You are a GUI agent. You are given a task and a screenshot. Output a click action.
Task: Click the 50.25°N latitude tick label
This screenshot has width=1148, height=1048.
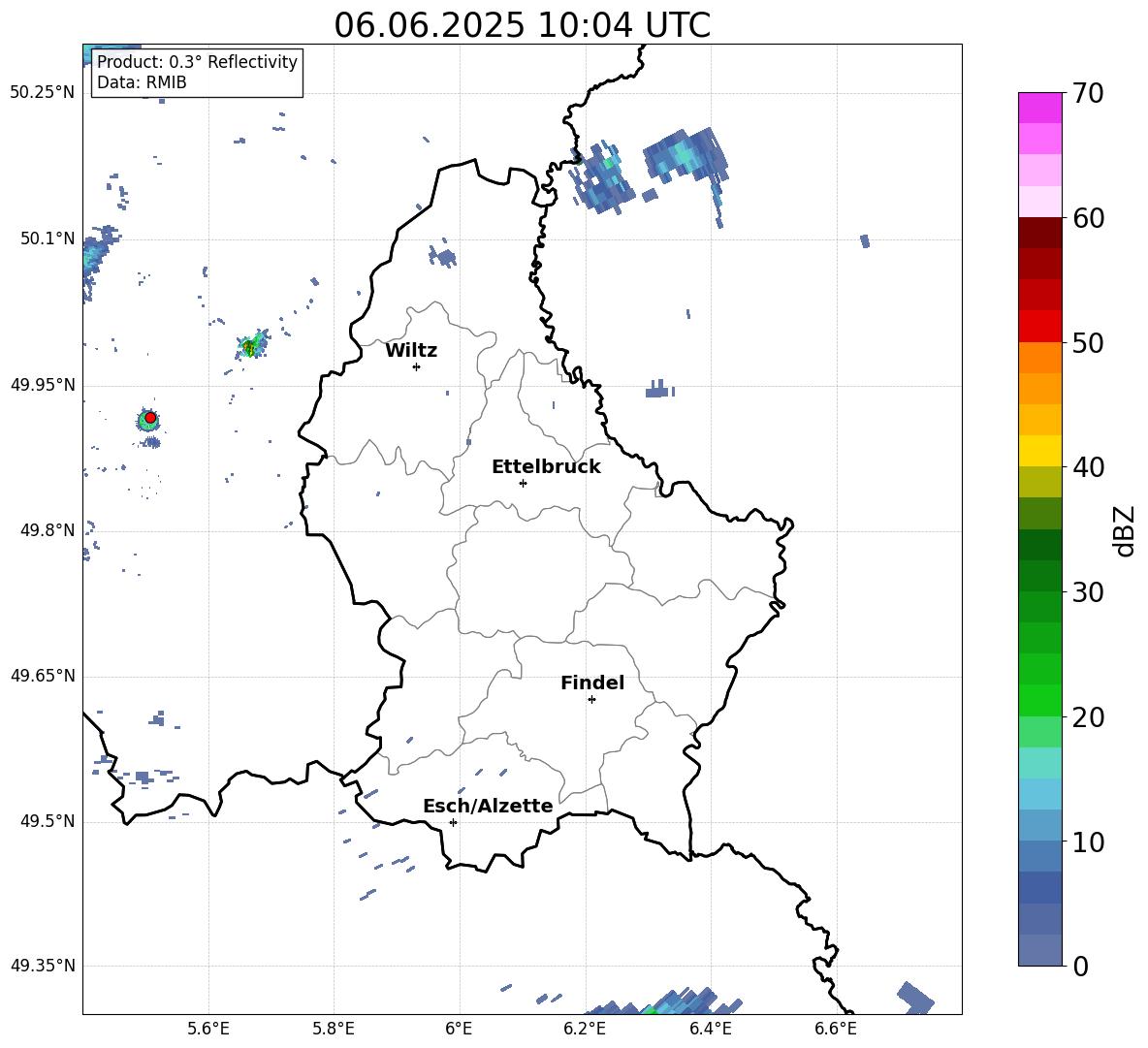(43, 93)
